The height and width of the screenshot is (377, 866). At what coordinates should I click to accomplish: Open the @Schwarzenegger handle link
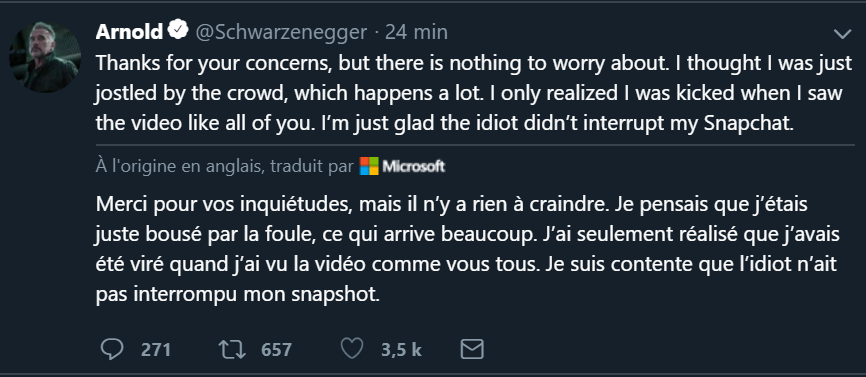coord(281,33)
